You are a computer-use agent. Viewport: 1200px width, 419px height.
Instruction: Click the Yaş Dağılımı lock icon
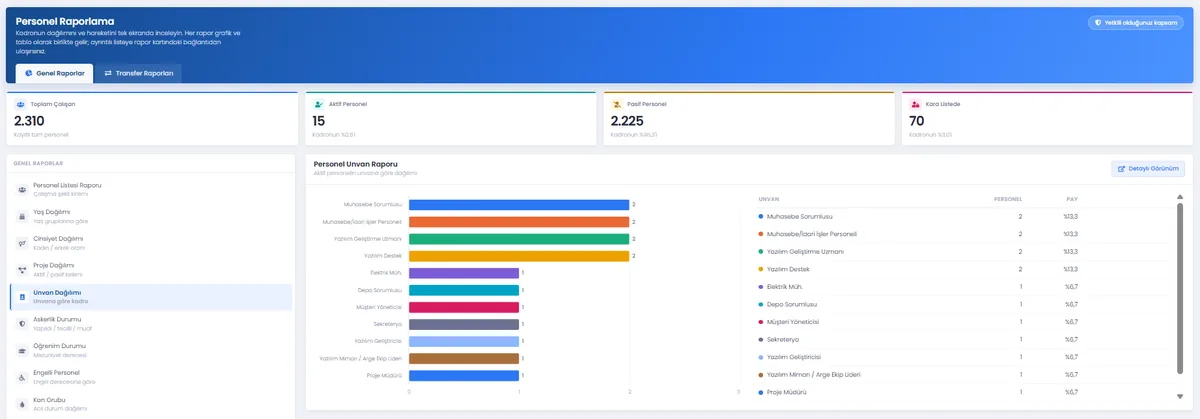(22, 216)
